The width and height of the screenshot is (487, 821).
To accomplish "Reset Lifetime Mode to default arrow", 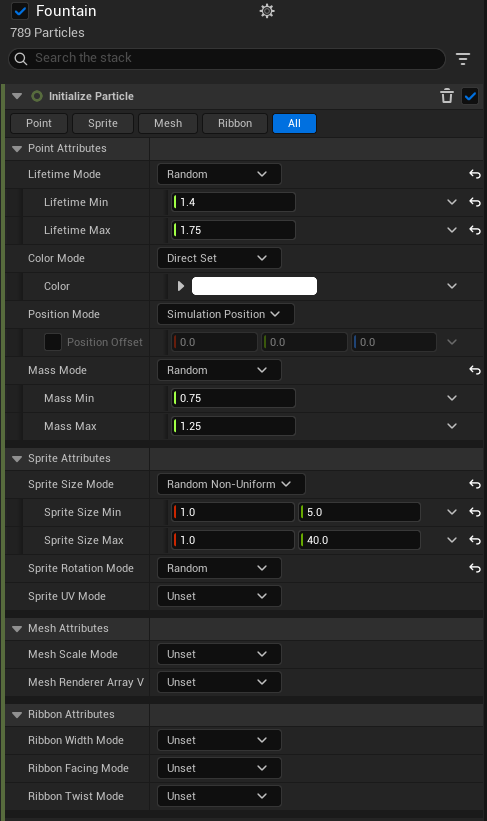I will (x=474, y=174).
